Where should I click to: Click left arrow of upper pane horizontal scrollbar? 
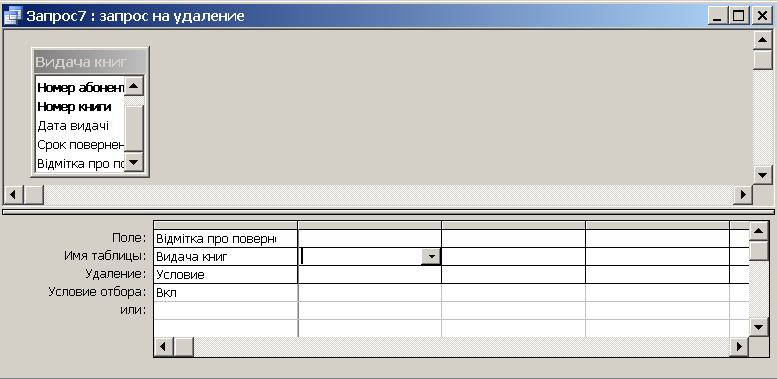click(13, 195)
